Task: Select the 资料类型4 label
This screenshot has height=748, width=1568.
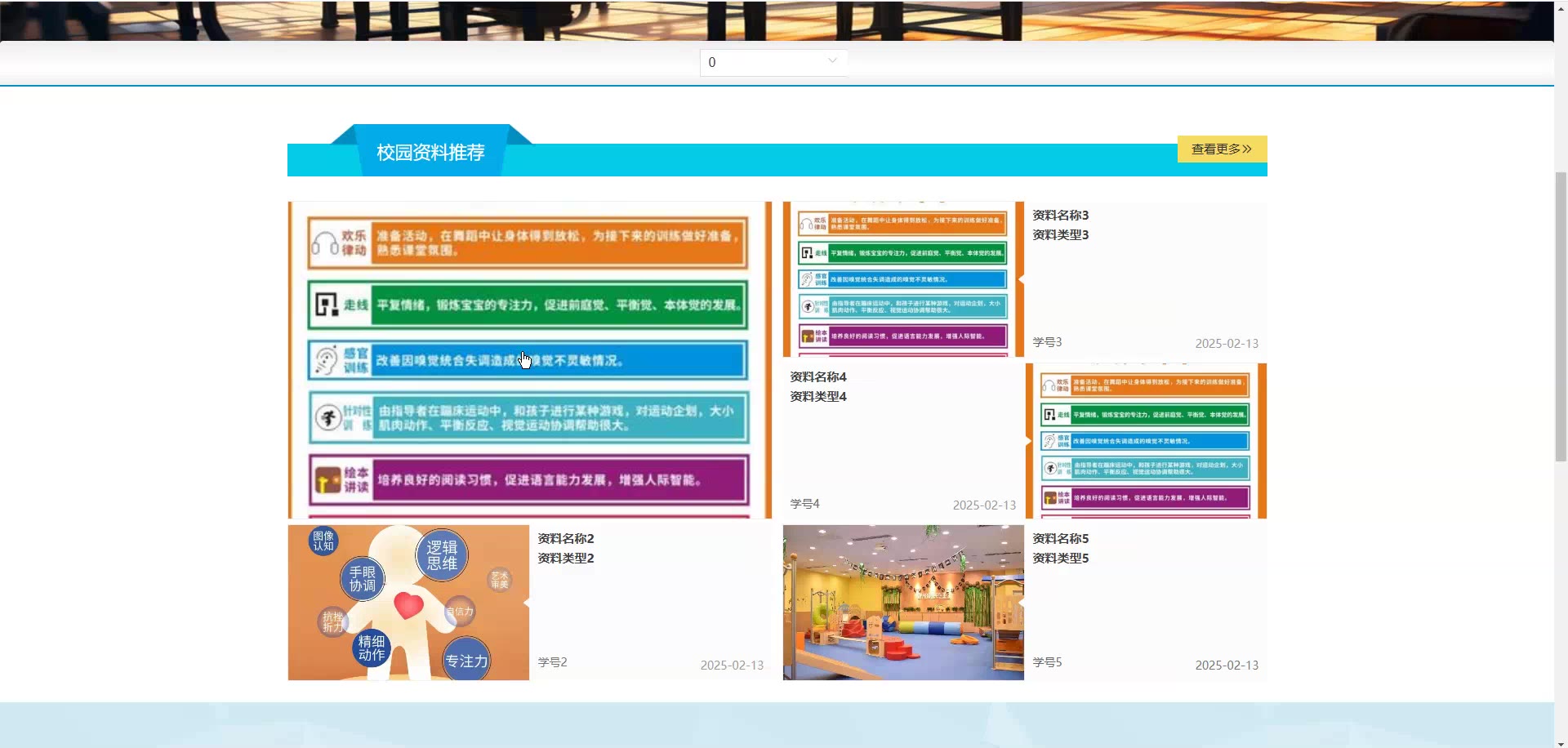Action: [817, 396]
